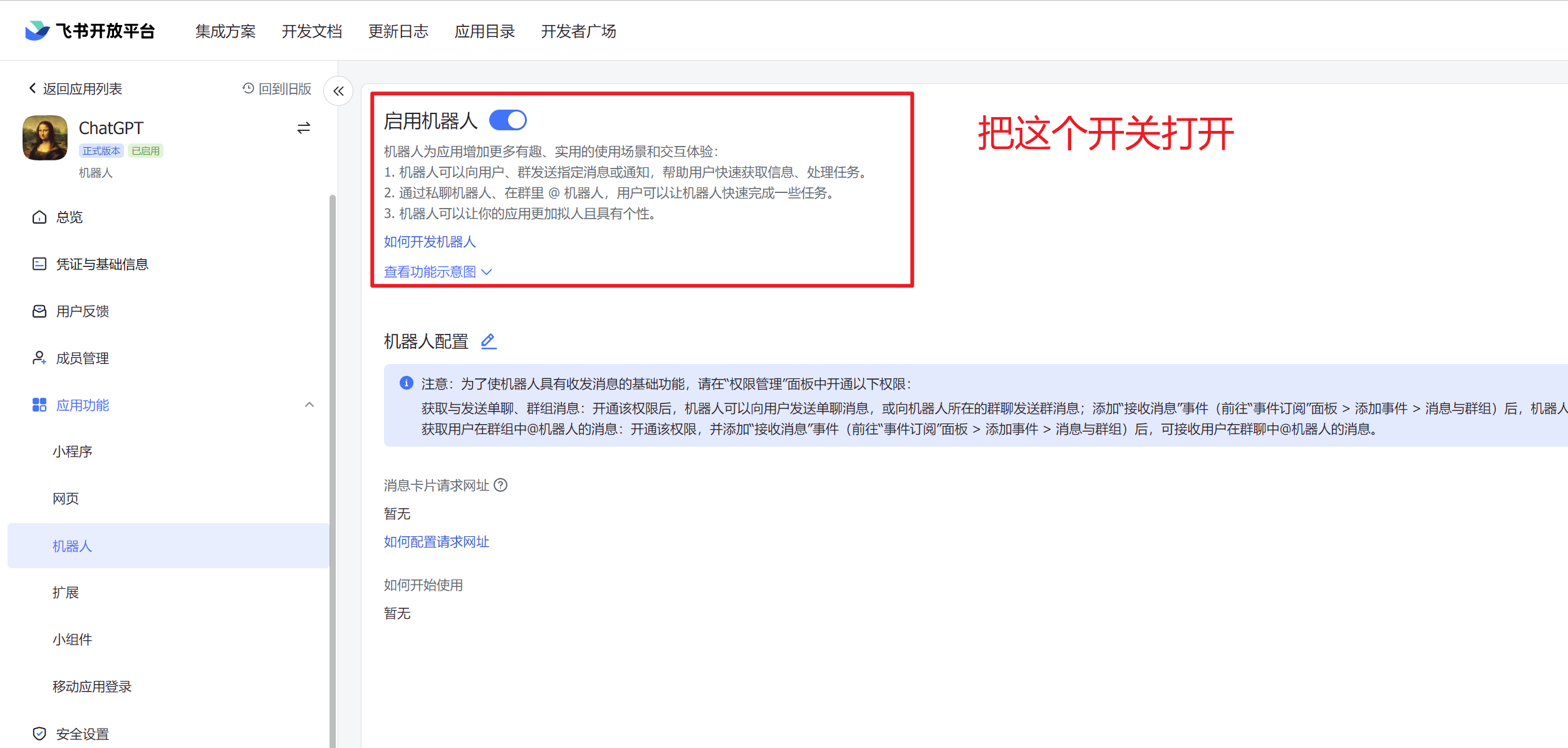Image resolution: width=1568 pixels, height=748 pixels.
Task: Open 总览 from the sidebar
Action: point(69,217)
